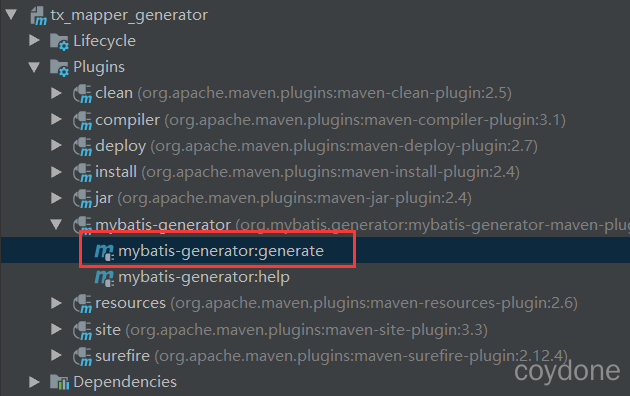The width and height of the screenshot is (630, 396).
Task: Collapse the tx_mapper_generator root node
Action: pyautogui.click(x=11, y=14)
